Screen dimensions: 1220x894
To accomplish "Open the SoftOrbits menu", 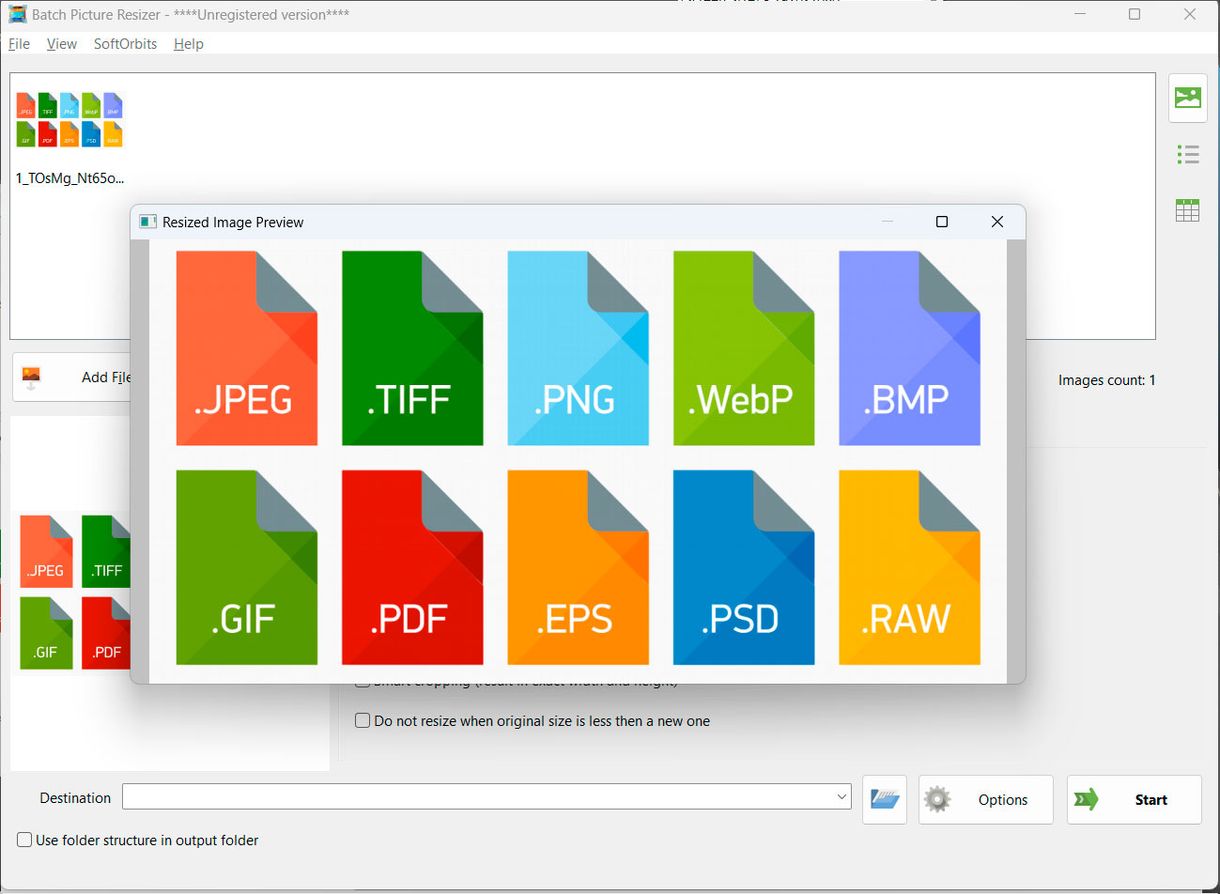I will [x=124, y=44].
